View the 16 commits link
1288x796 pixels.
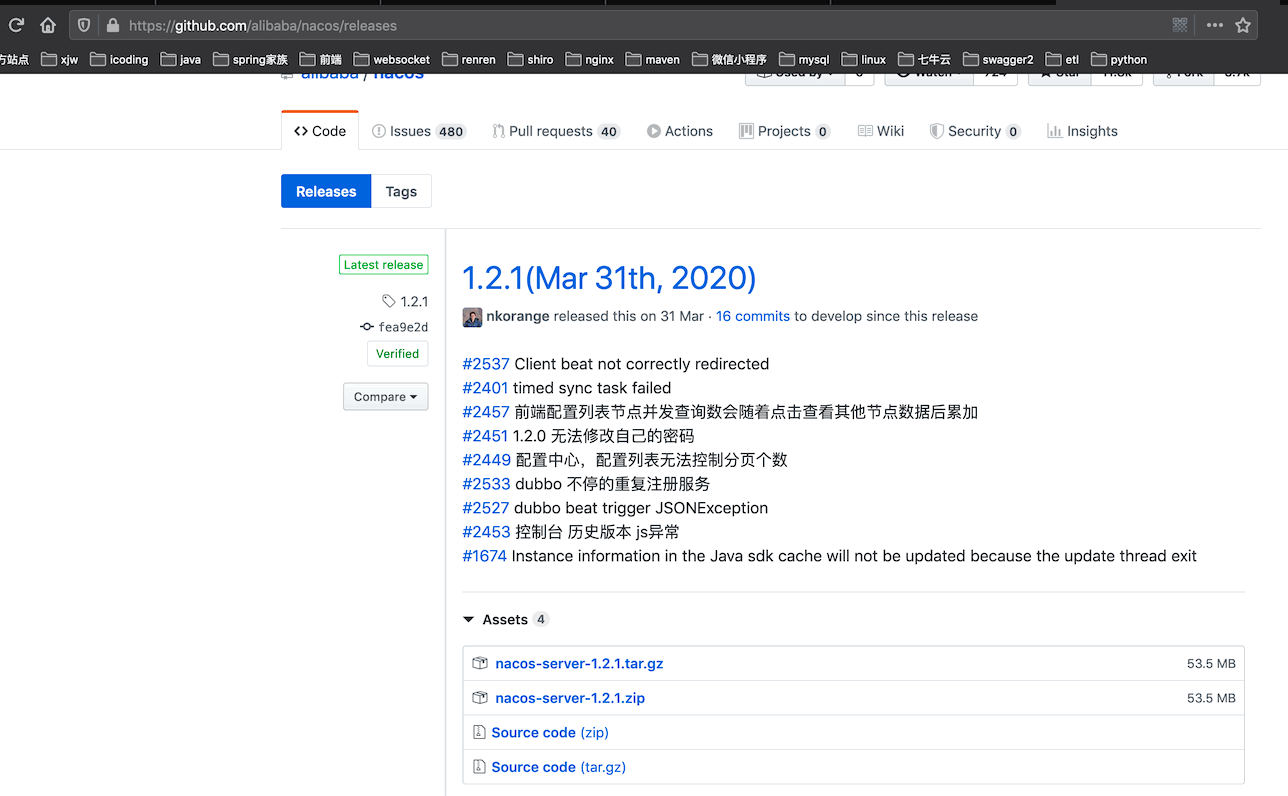click(753, 316)
